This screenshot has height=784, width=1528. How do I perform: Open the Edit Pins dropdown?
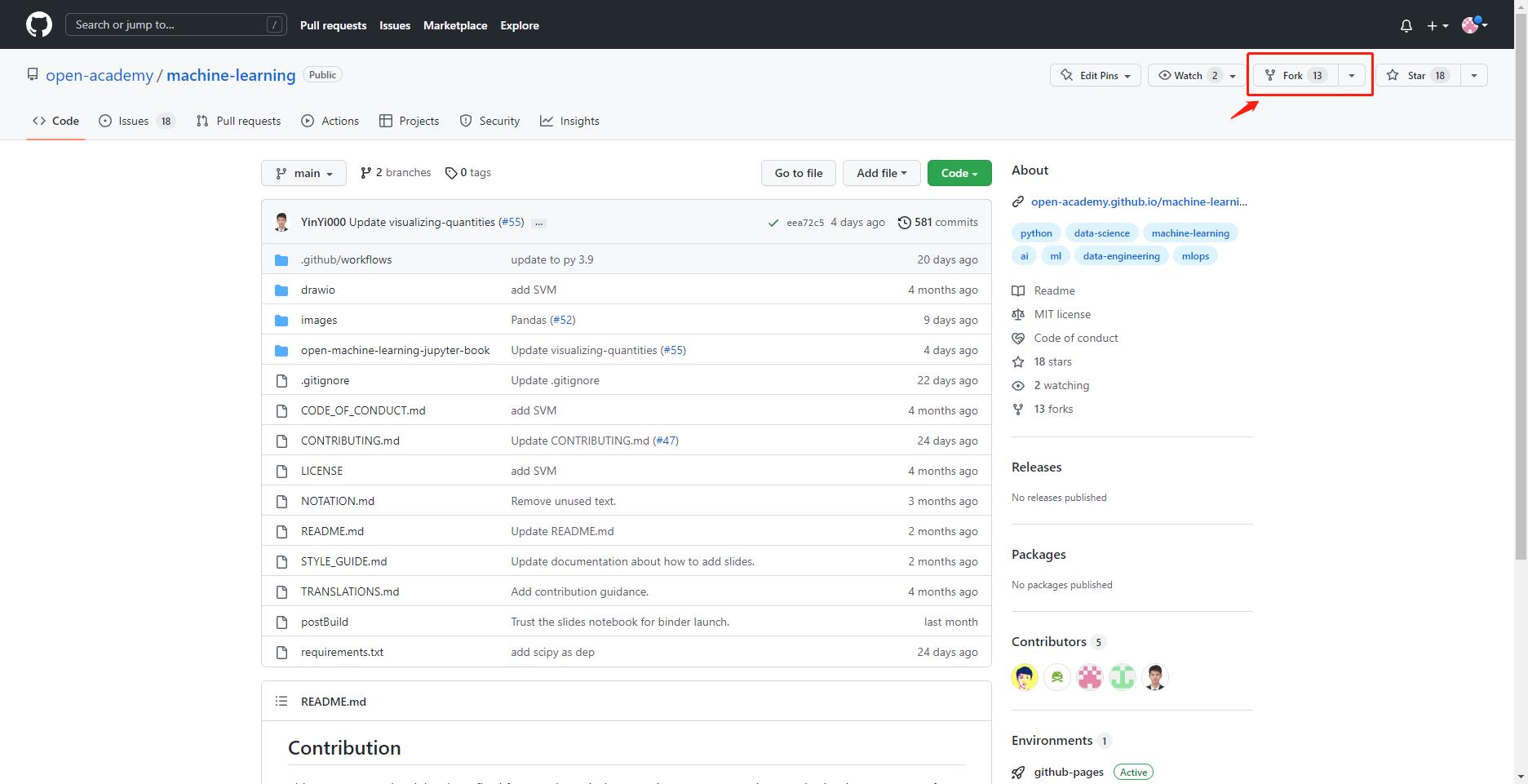tap(1096, 76)
